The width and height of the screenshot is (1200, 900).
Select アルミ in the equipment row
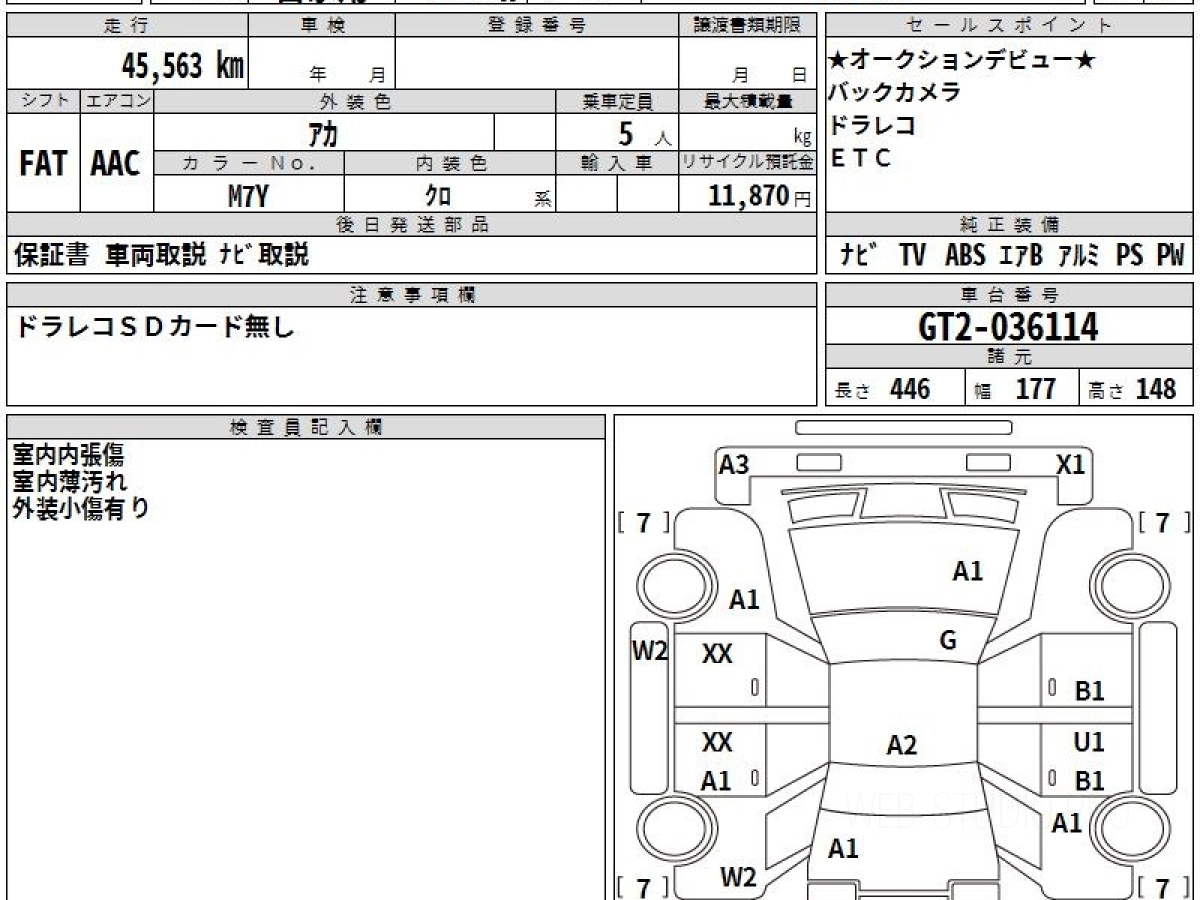coord(1079,255)
